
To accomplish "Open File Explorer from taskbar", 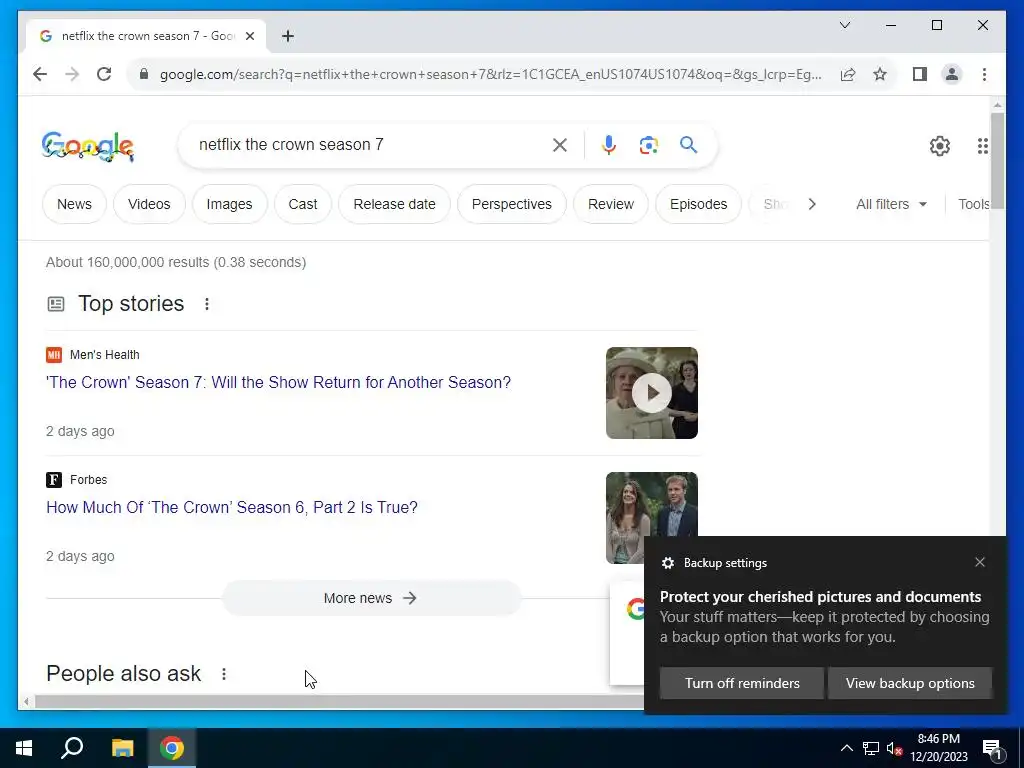I will (122, 748).
